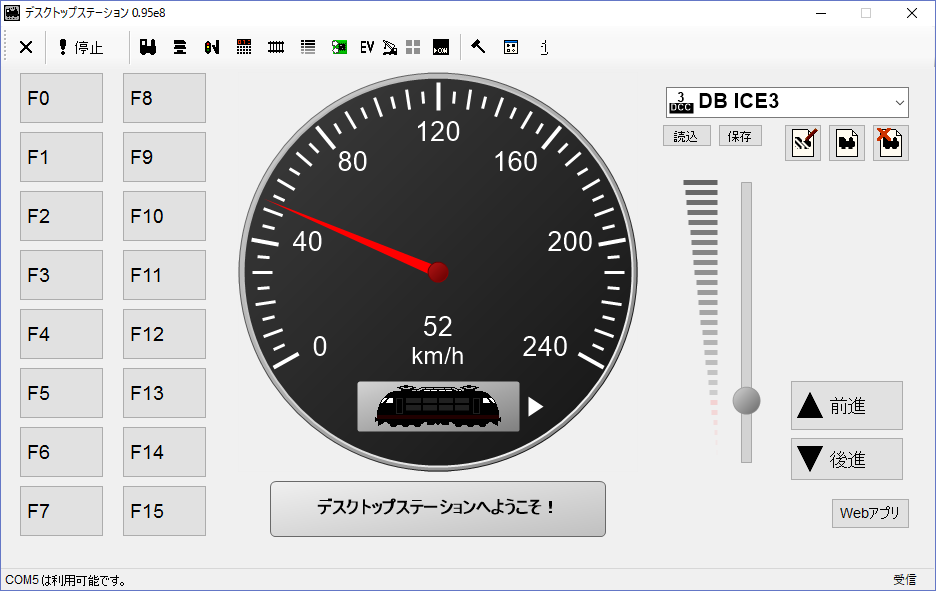
Task: Close the デスクトップステーション window
Action: pyautogui.click(x=912, y=13)
